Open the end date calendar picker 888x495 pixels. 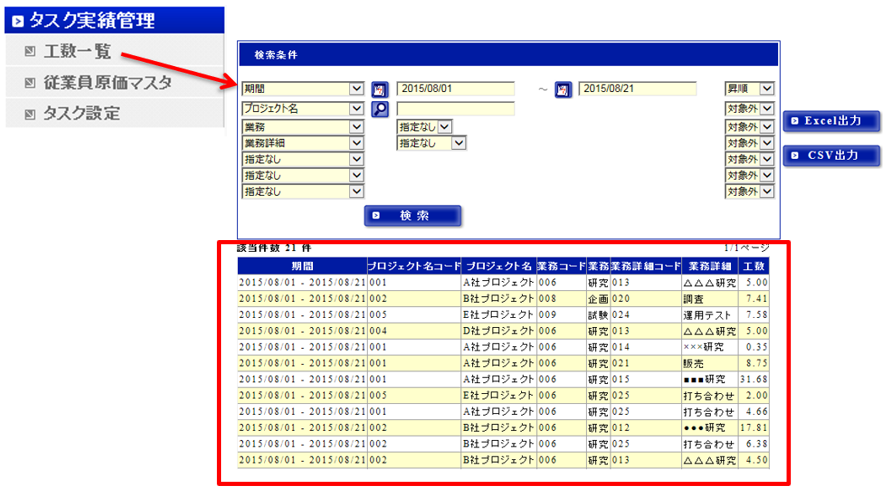(562, 89)
